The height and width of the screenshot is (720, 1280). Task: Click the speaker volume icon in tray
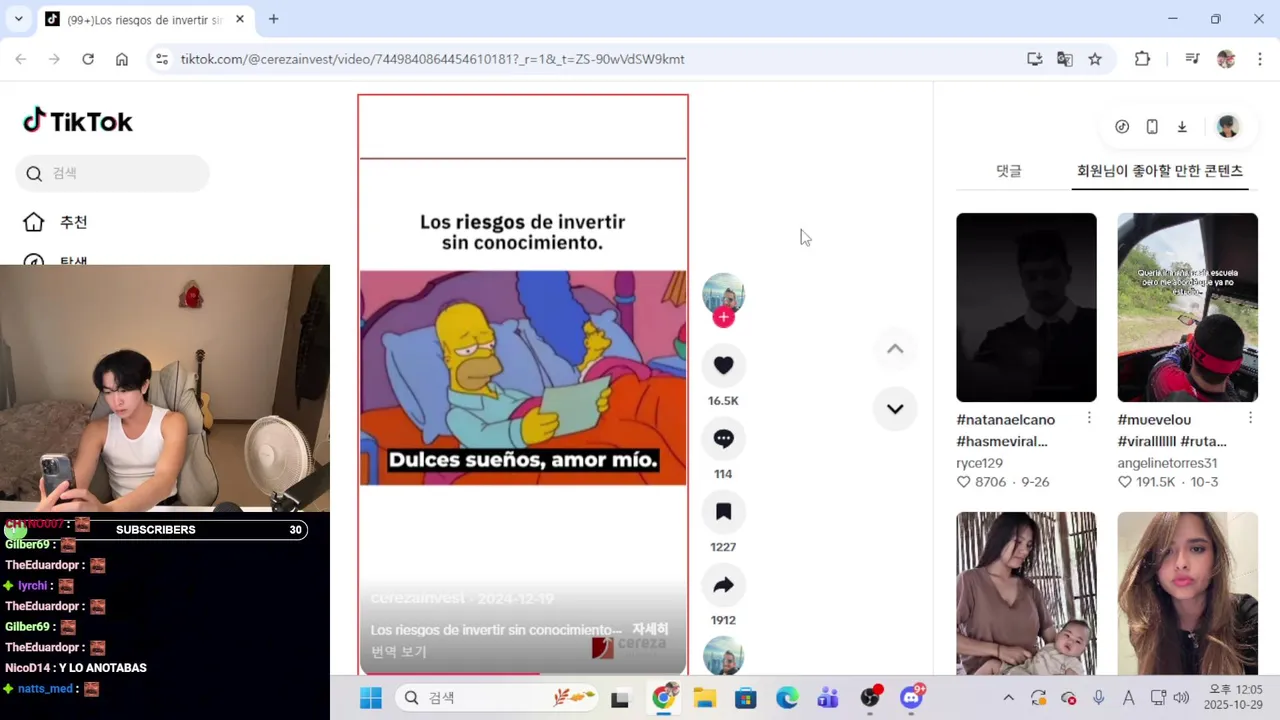tap(1181, 698)
